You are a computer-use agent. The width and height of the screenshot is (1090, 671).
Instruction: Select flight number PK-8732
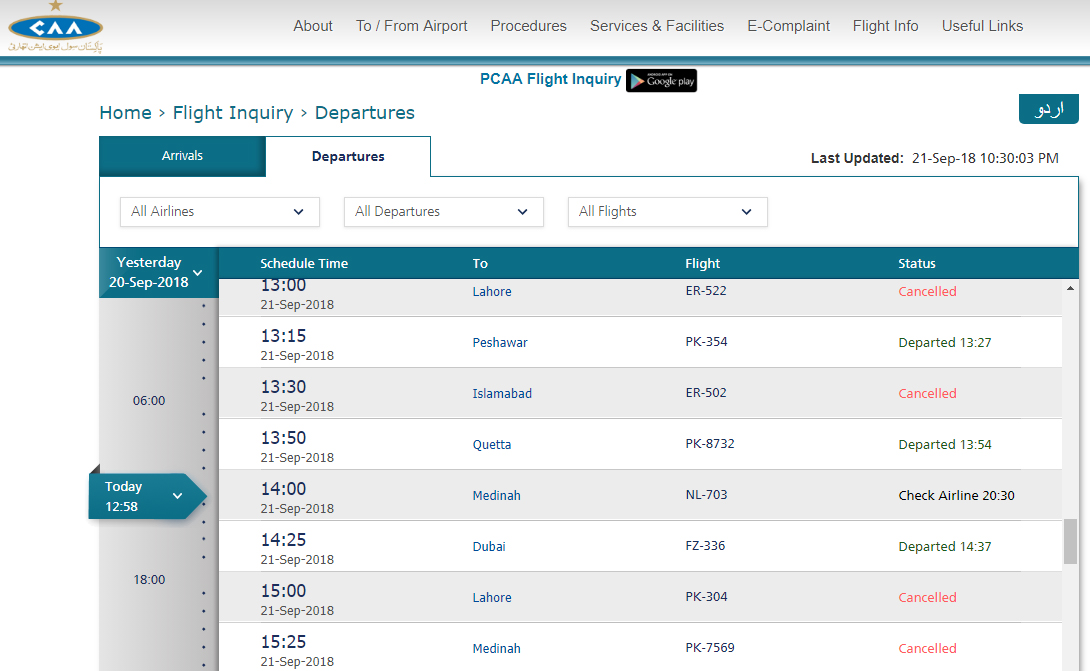[710, 444]
